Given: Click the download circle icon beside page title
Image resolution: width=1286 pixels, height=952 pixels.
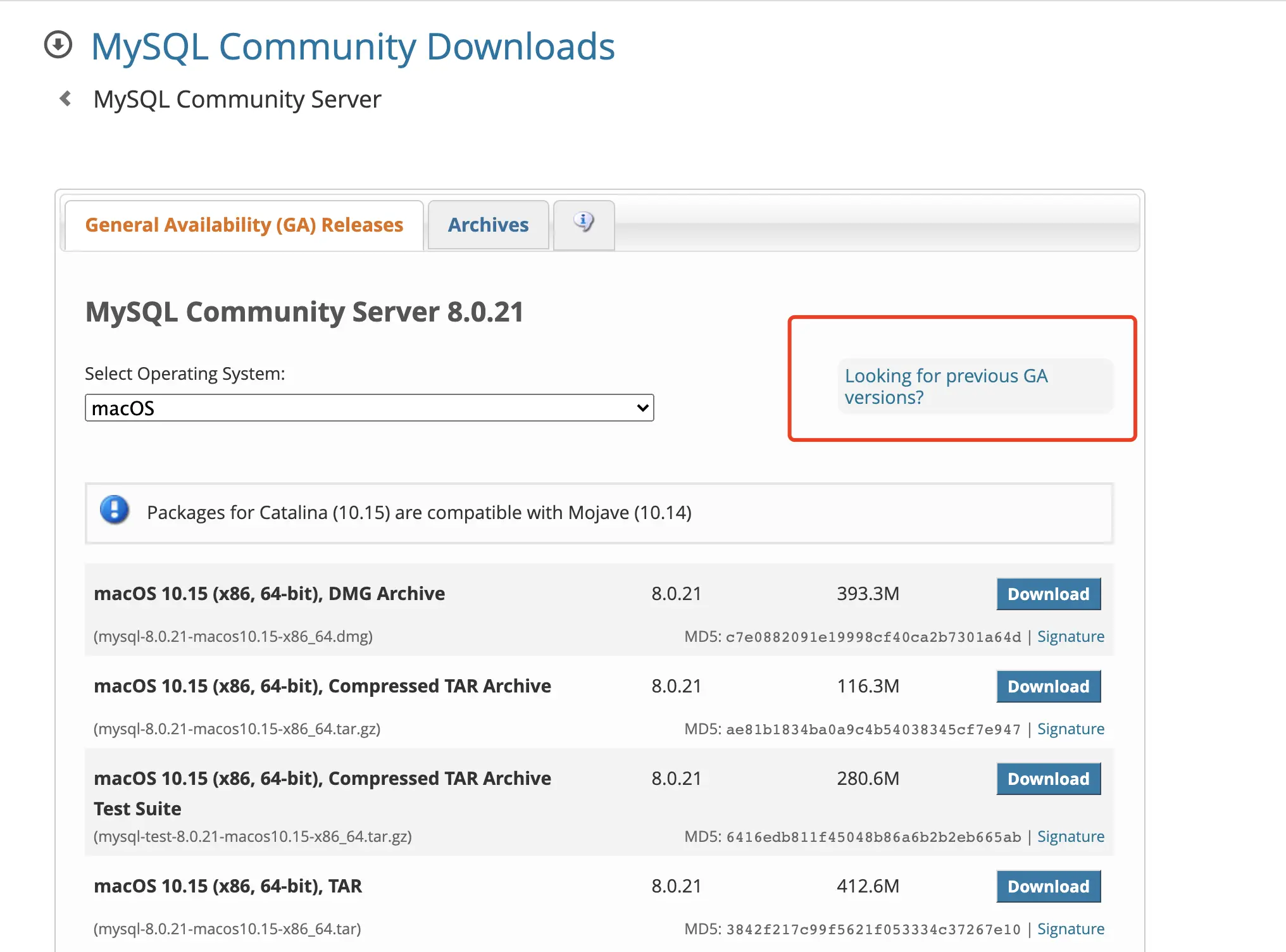Looking at the screenshot, I should tap(58, 45).
